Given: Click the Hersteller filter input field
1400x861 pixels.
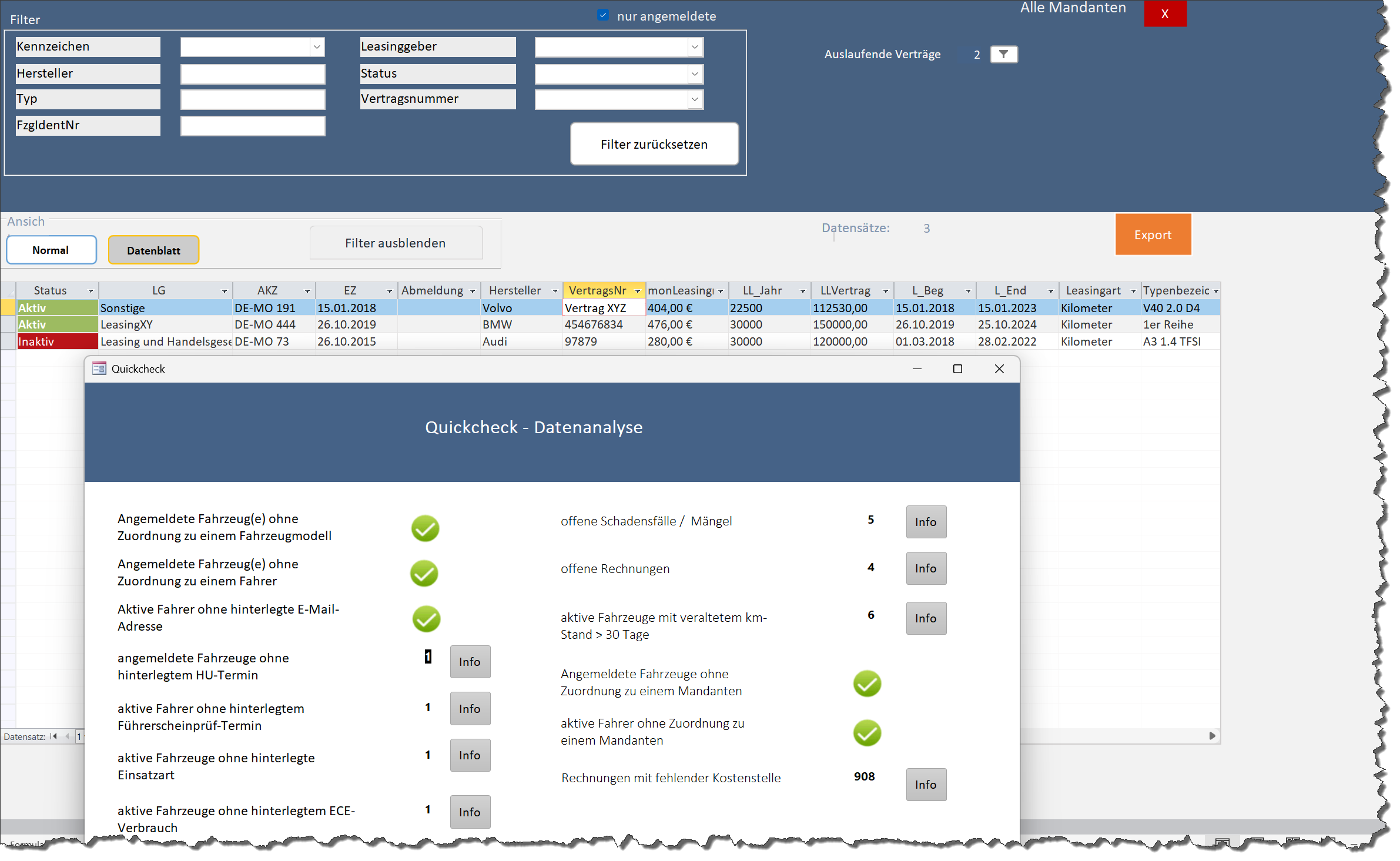Looking at the screenshot, I should [253, 74].
